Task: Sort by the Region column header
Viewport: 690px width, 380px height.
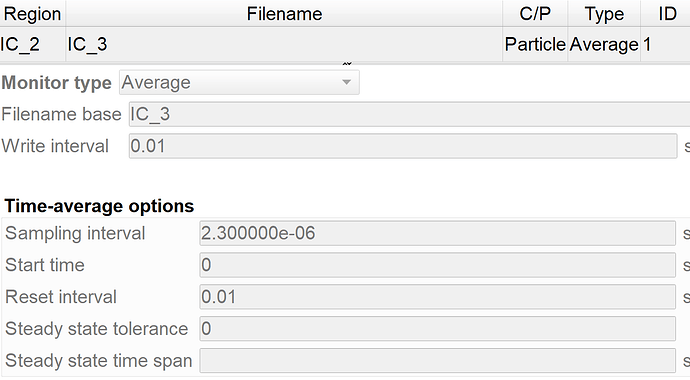Action: tap(33, 14)
